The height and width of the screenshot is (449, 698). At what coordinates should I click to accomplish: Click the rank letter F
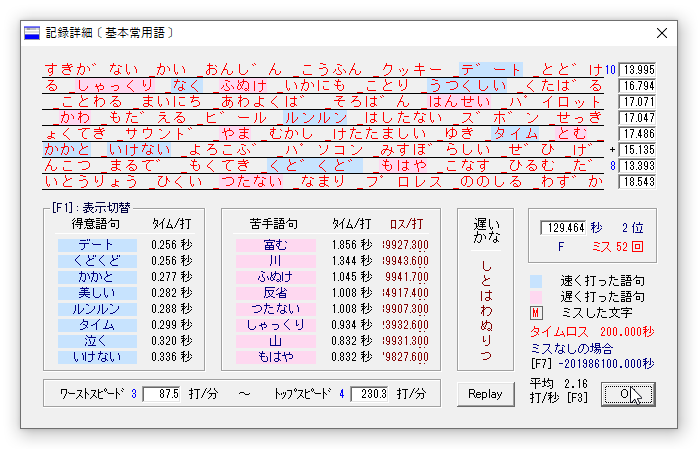[561, 247]
